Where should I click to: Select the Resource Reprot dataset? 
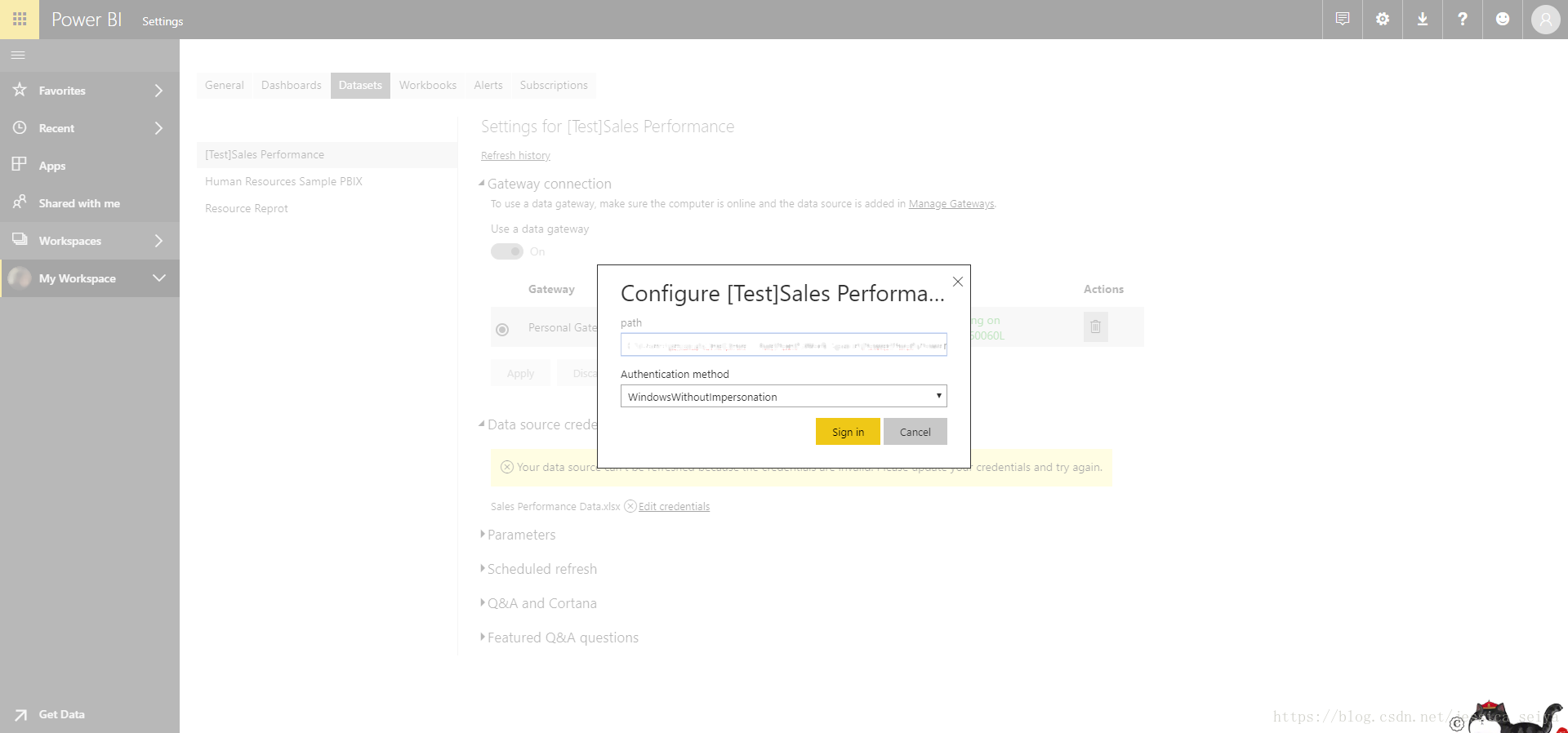click(x=327, y=208)
